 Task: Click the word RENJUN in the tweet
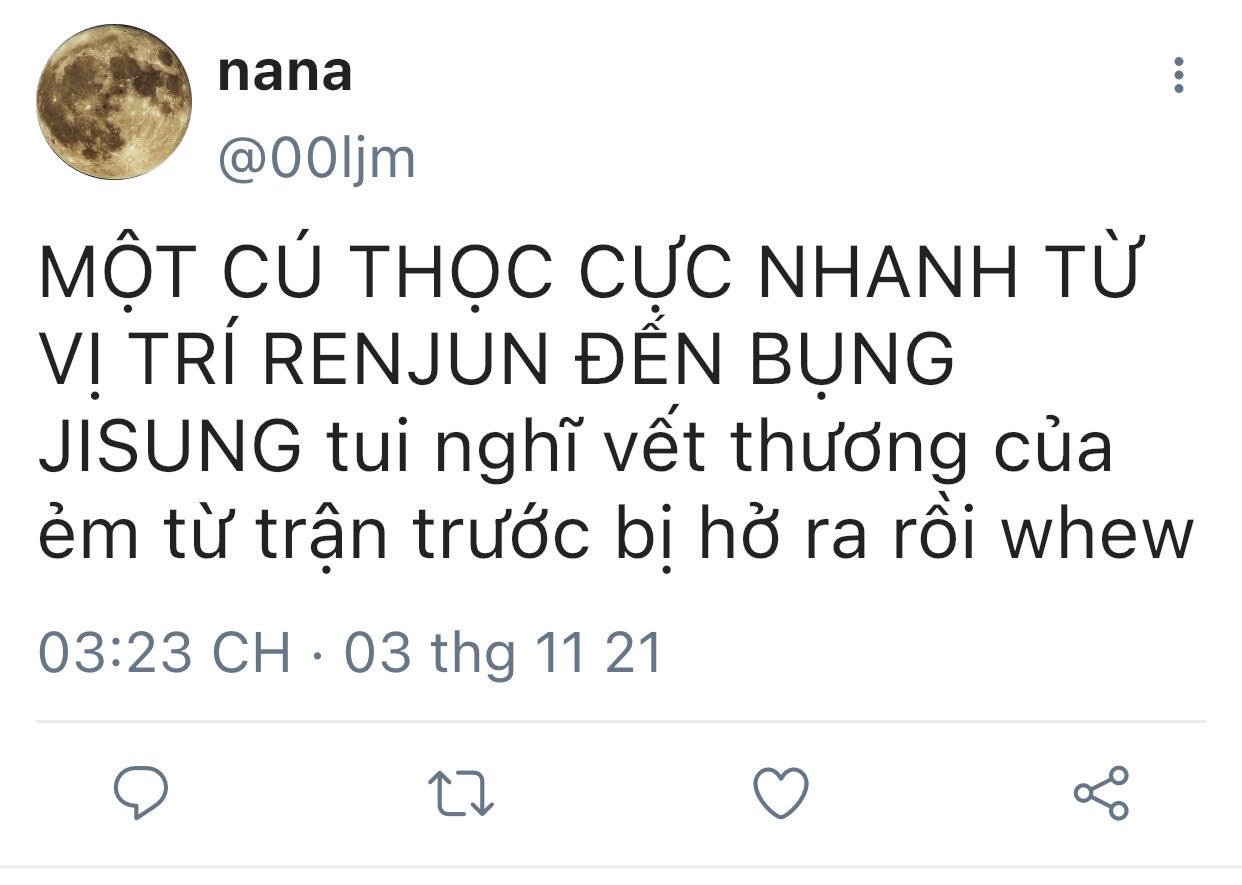point(407,360)
